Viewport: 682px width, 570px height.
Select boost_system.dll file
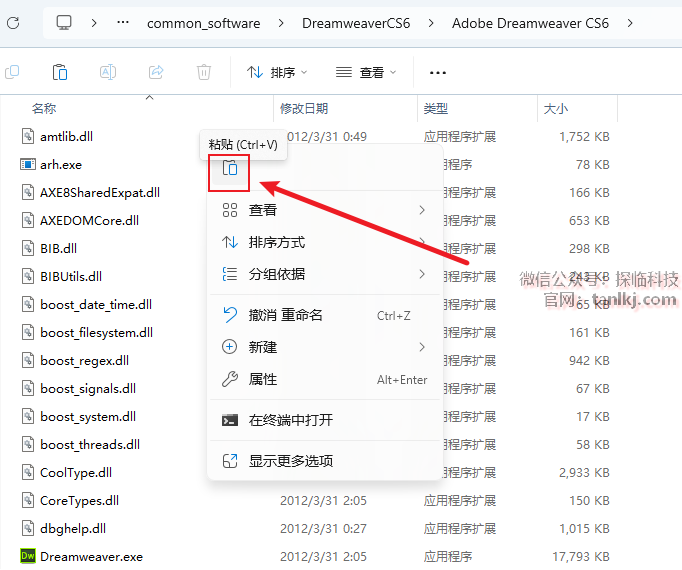[x=88, y=416]
